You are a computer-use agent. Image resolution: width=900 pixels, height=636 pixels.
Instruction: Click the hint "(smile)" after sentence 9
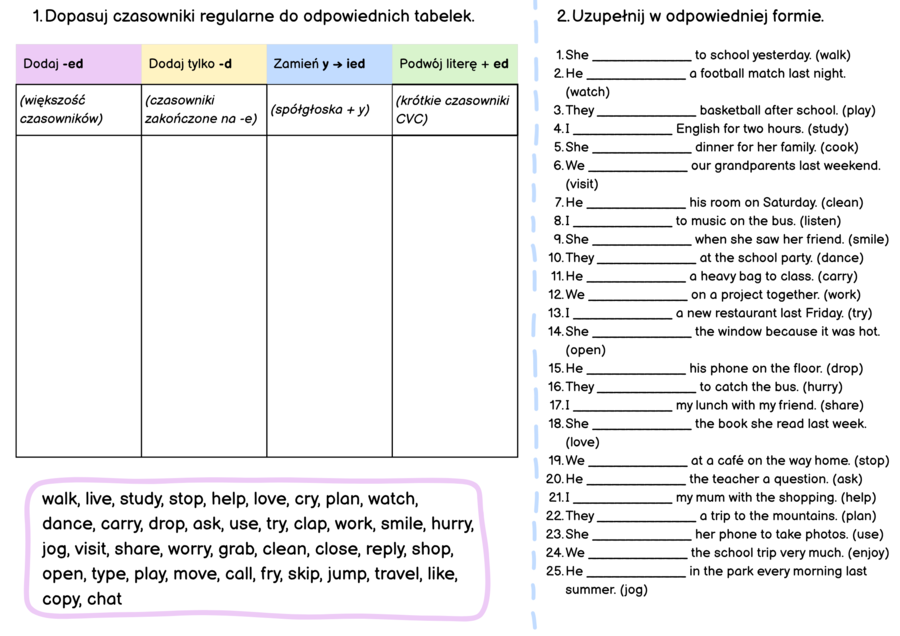point(868,239)
